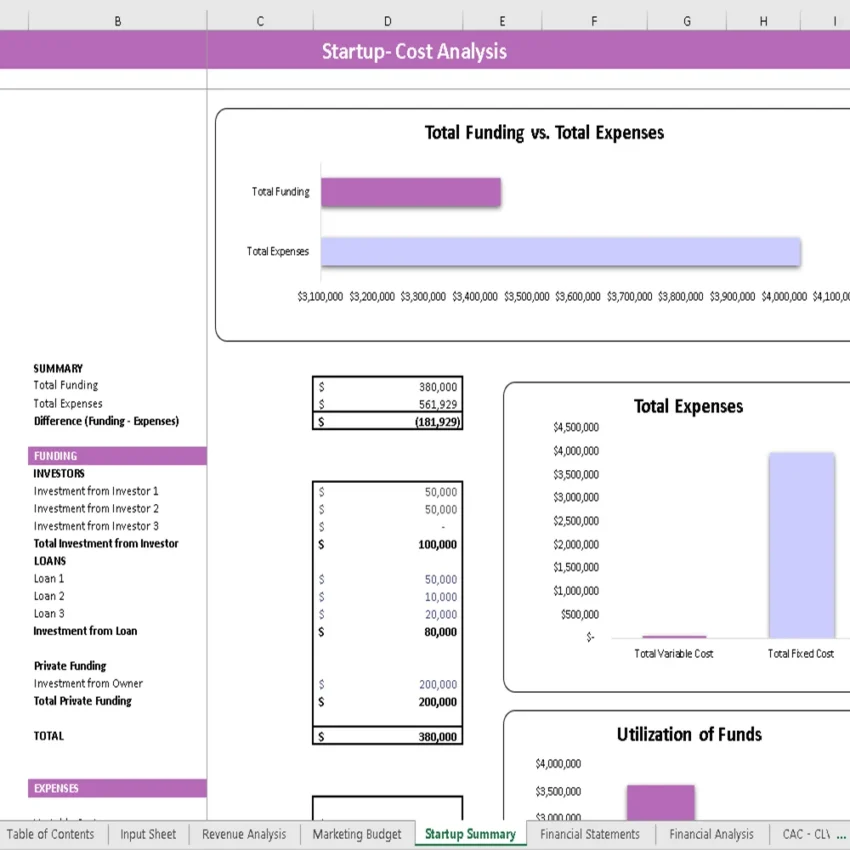The height and width of the screenshot is (850, 850).
Task: Select the column D header
Action: pyautogui.click(x=387, y=20)
